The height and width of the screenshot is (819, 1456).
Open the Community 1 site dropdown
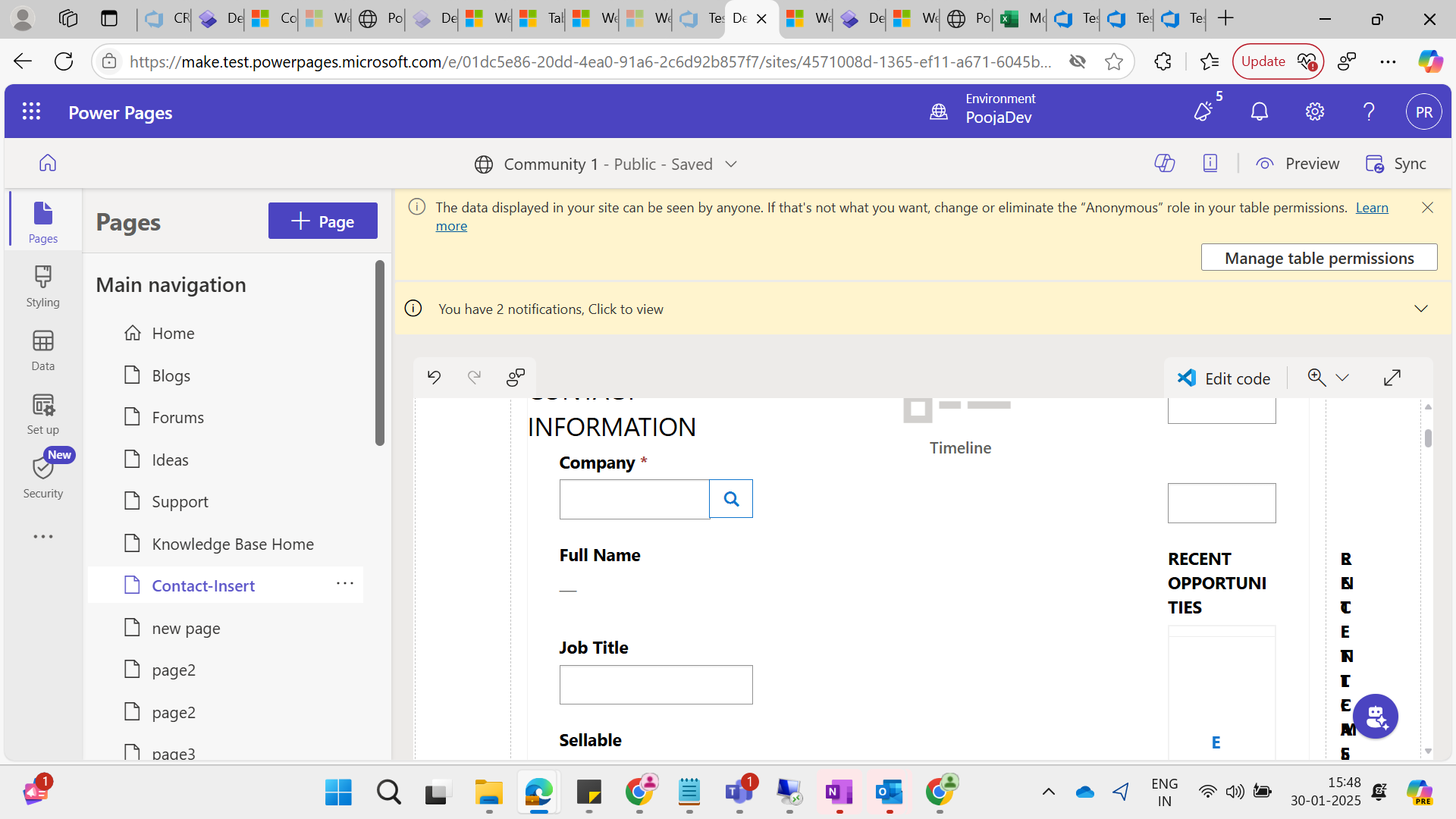[730, 164]
